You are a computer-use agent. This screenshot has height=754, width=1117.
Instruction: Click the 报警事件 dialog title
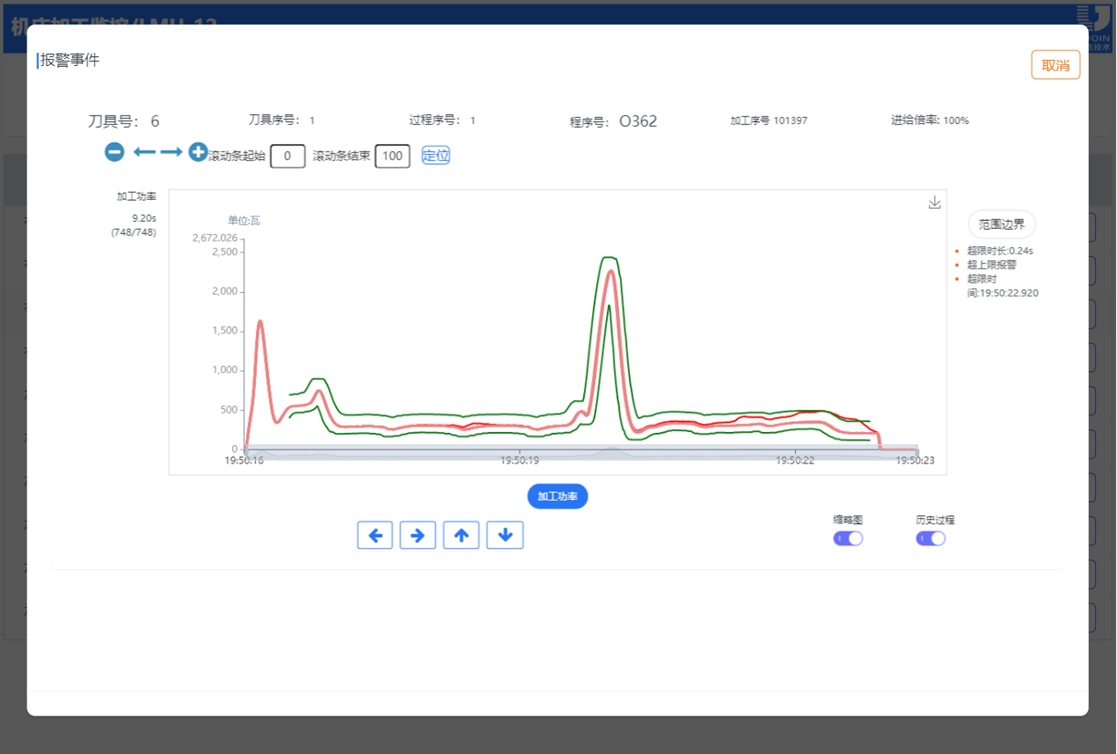[x=70, y=60]
